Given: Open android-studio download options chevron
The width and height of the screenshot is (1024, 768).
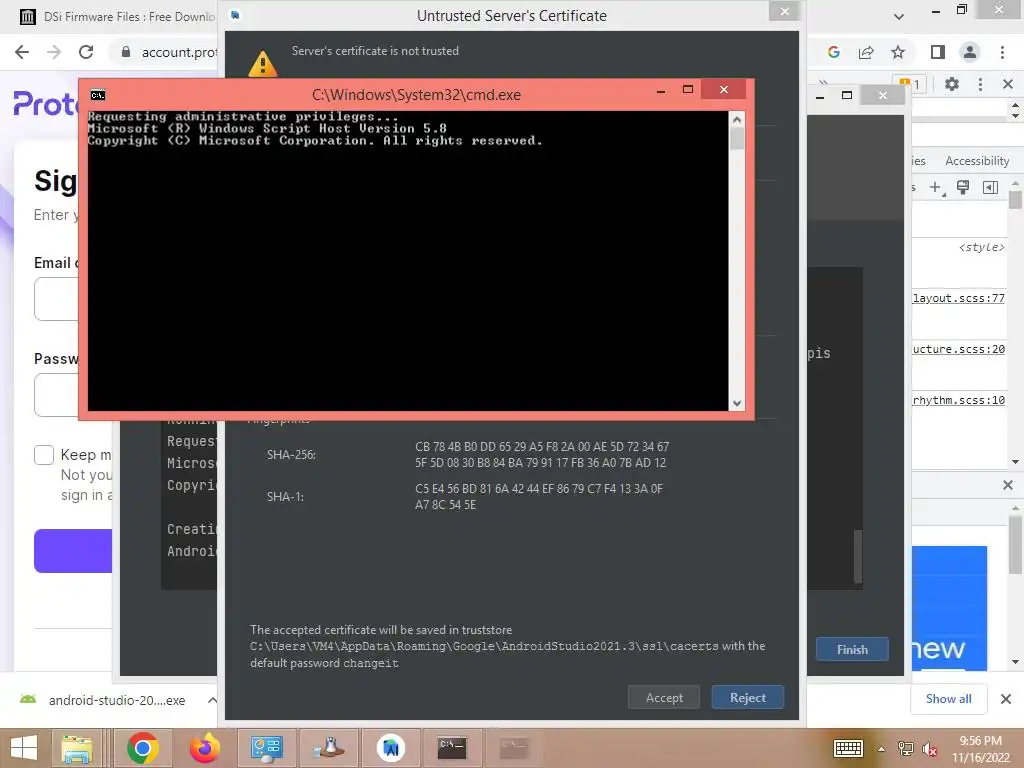Looking at the screenshot, I should pos(212,700).
